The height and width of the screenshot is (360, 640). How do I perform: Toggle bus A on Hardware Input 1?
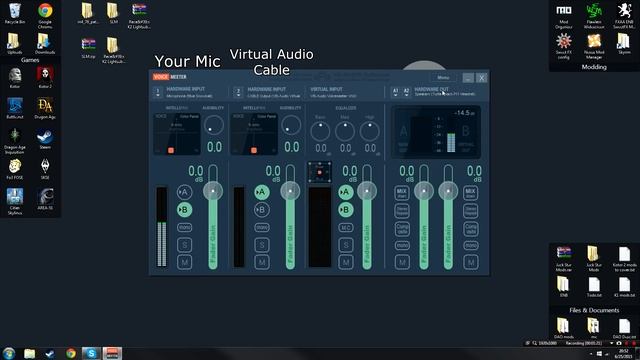pos(184,192)
